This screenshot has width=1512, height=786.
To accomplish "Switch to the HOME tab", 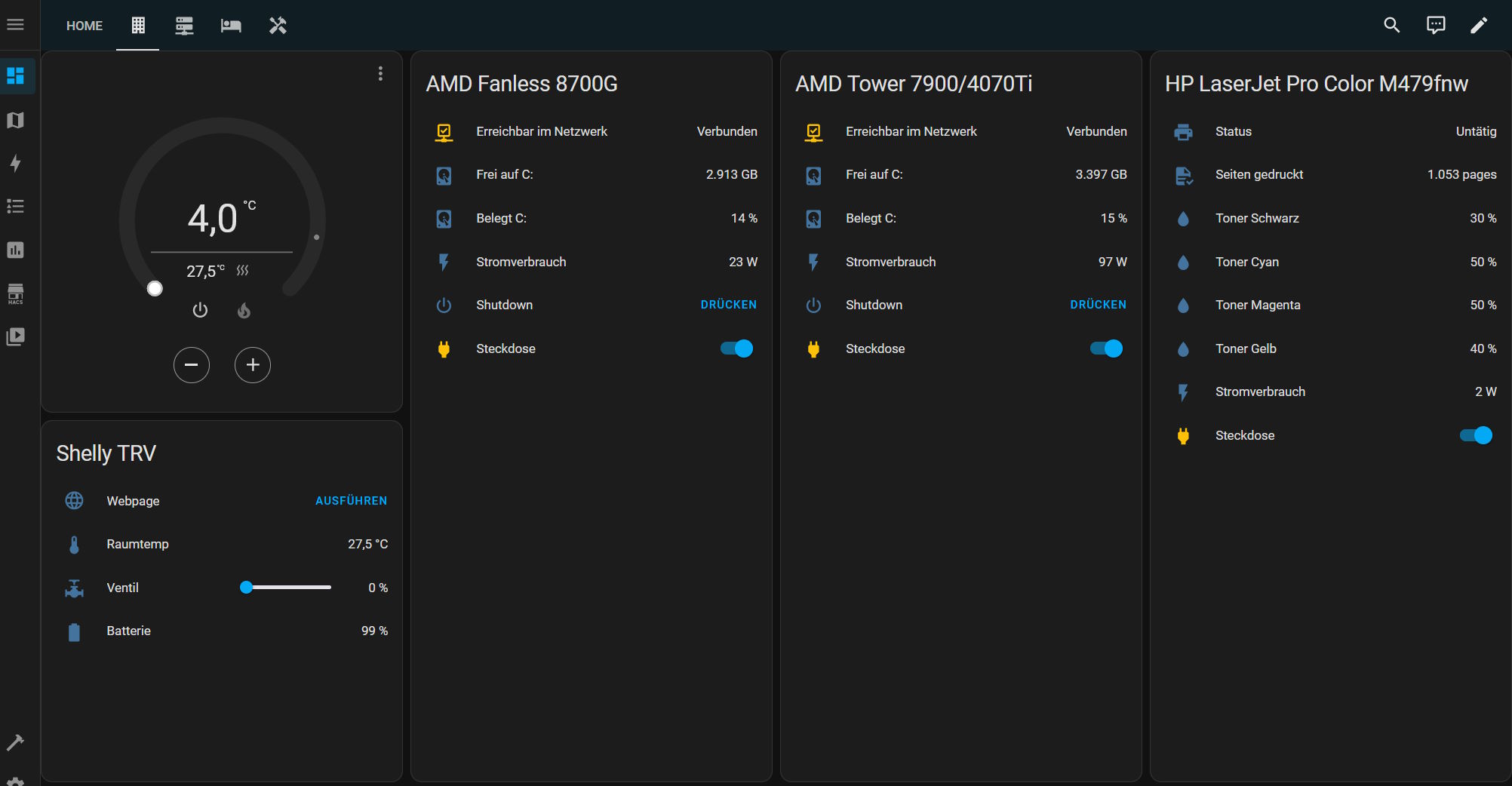I will pyautogui.click(x=85, y=26).
